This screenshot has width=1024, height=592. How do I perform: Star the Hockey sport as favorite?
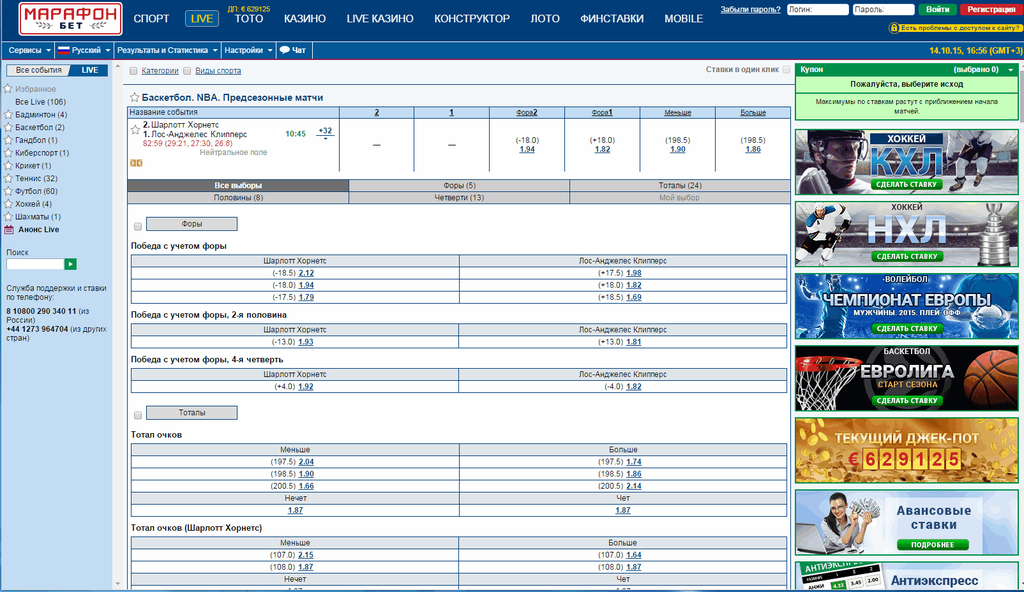coord(8,204)
